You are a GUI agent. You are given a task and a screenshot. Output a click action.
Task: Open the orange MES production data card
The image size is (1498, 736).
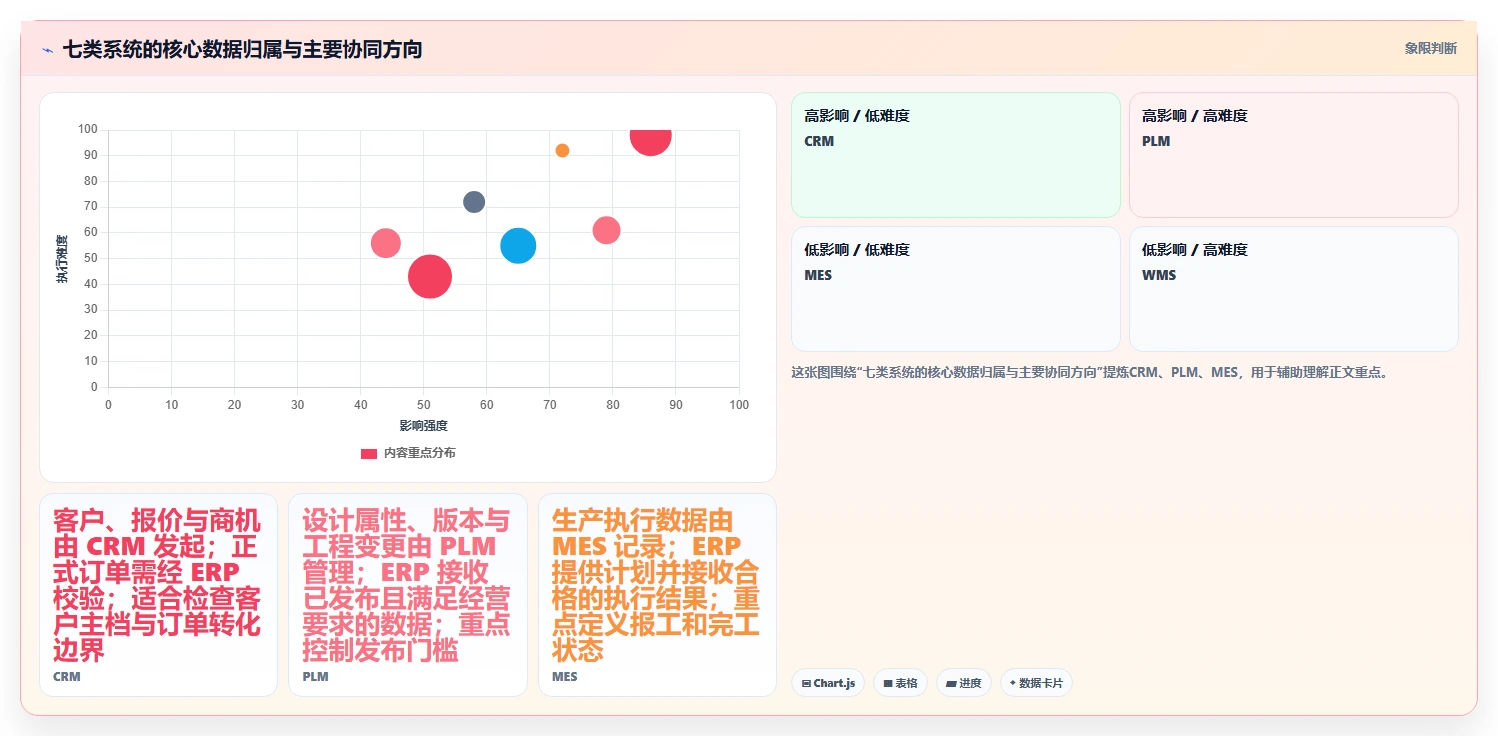[657, 595]
